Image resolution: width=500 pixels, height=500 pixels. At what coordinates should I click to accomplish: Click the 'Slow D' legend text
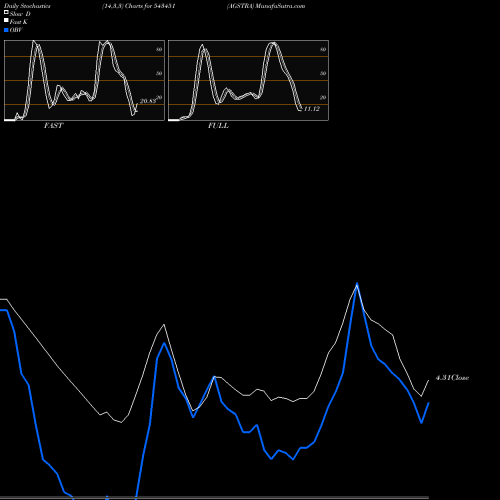point(20,14)
